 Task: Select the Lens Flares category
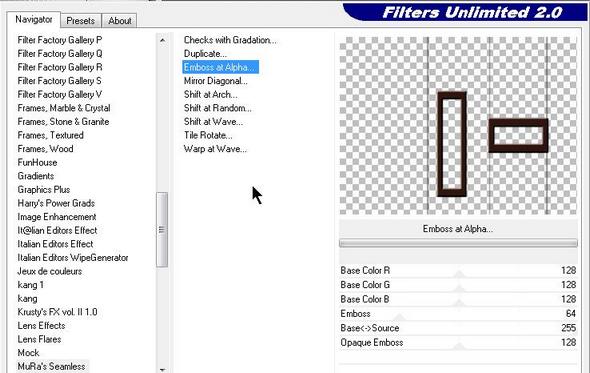pyautogui.click(x=40, y=339)
